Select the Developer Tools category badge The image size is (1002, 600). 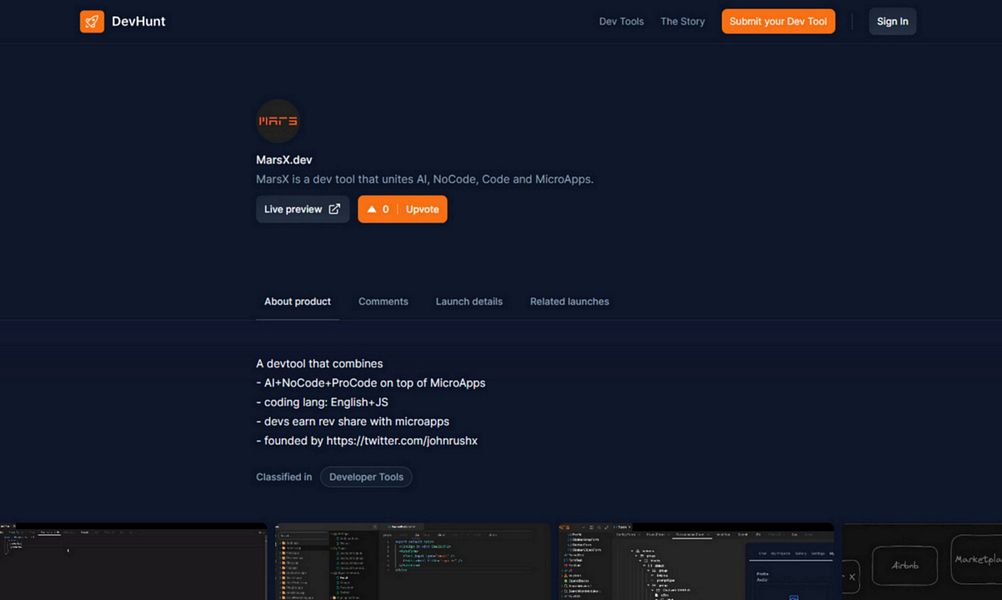coord(366,477)
